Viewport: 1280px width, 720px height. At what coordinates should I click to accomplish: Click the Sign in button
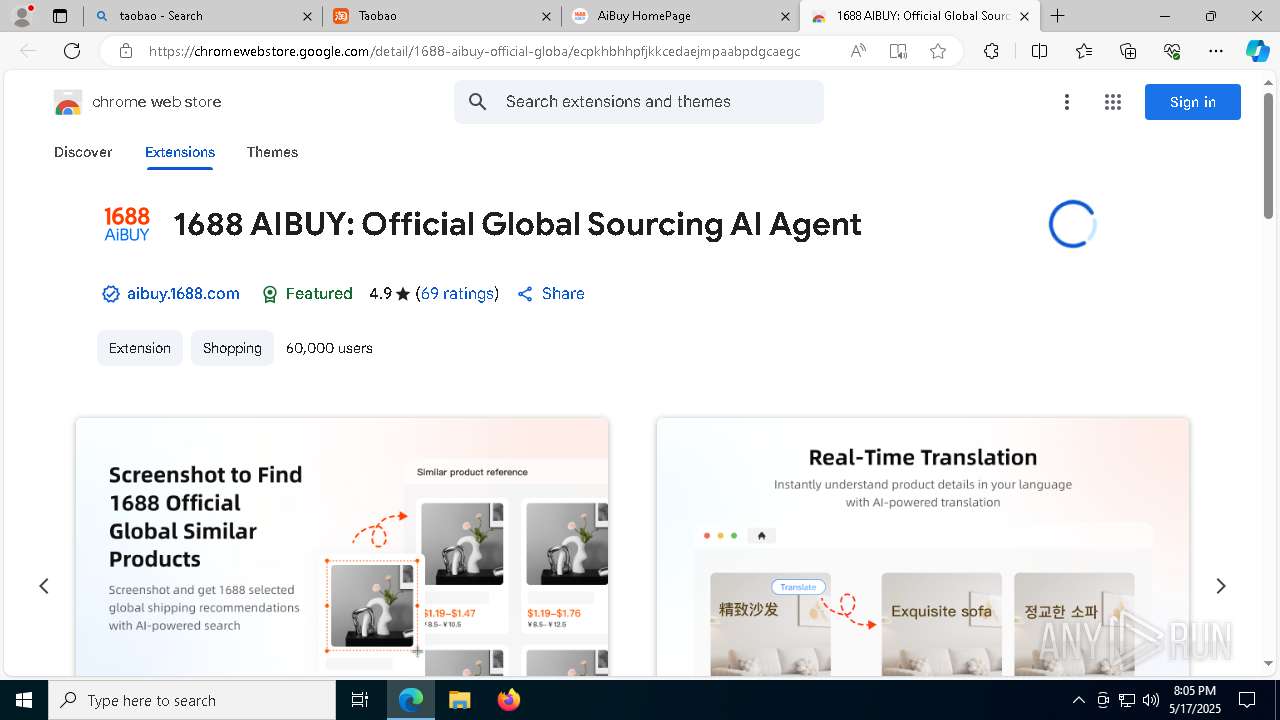[1193, 102]
